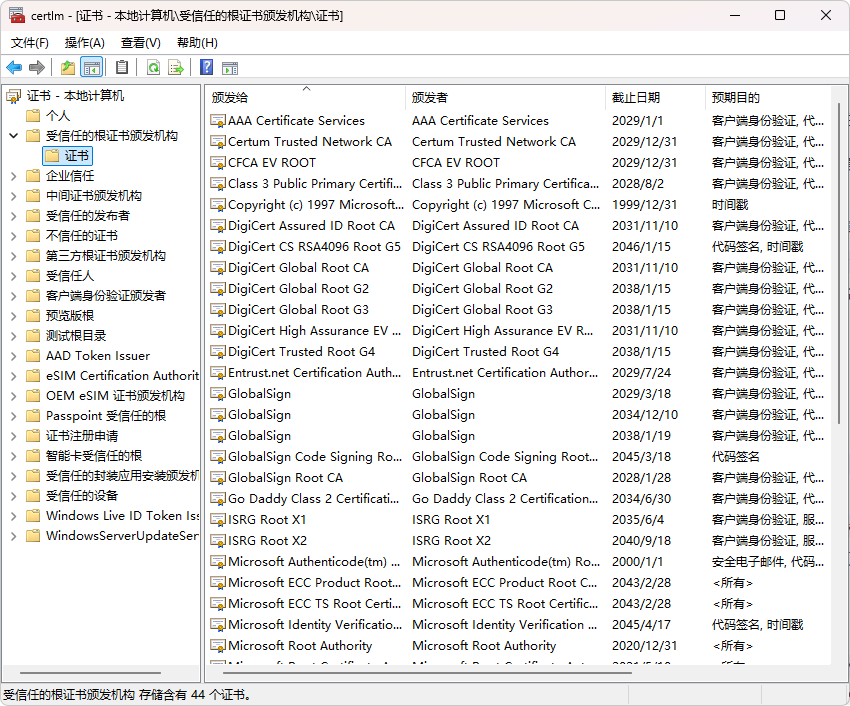Screen dimensions: 850x706
Task: Toggle the Show/Hide Action Pane icon
Action: (230, 68)
